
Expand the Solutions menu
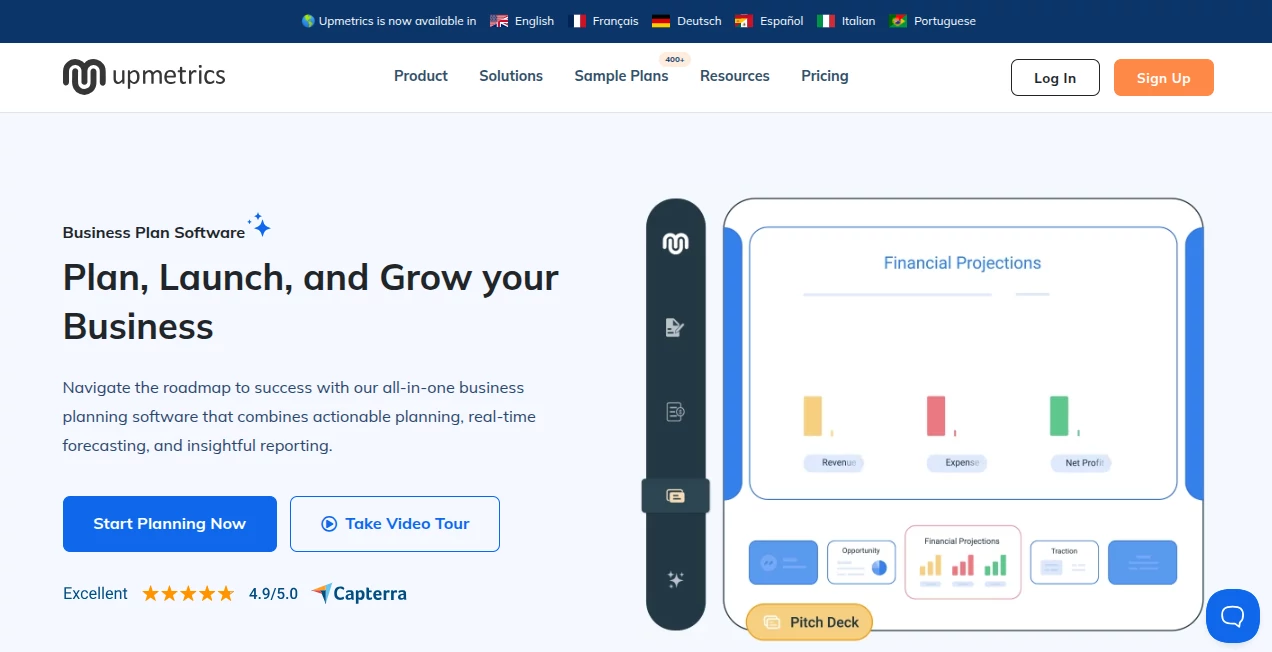point(510,76)
